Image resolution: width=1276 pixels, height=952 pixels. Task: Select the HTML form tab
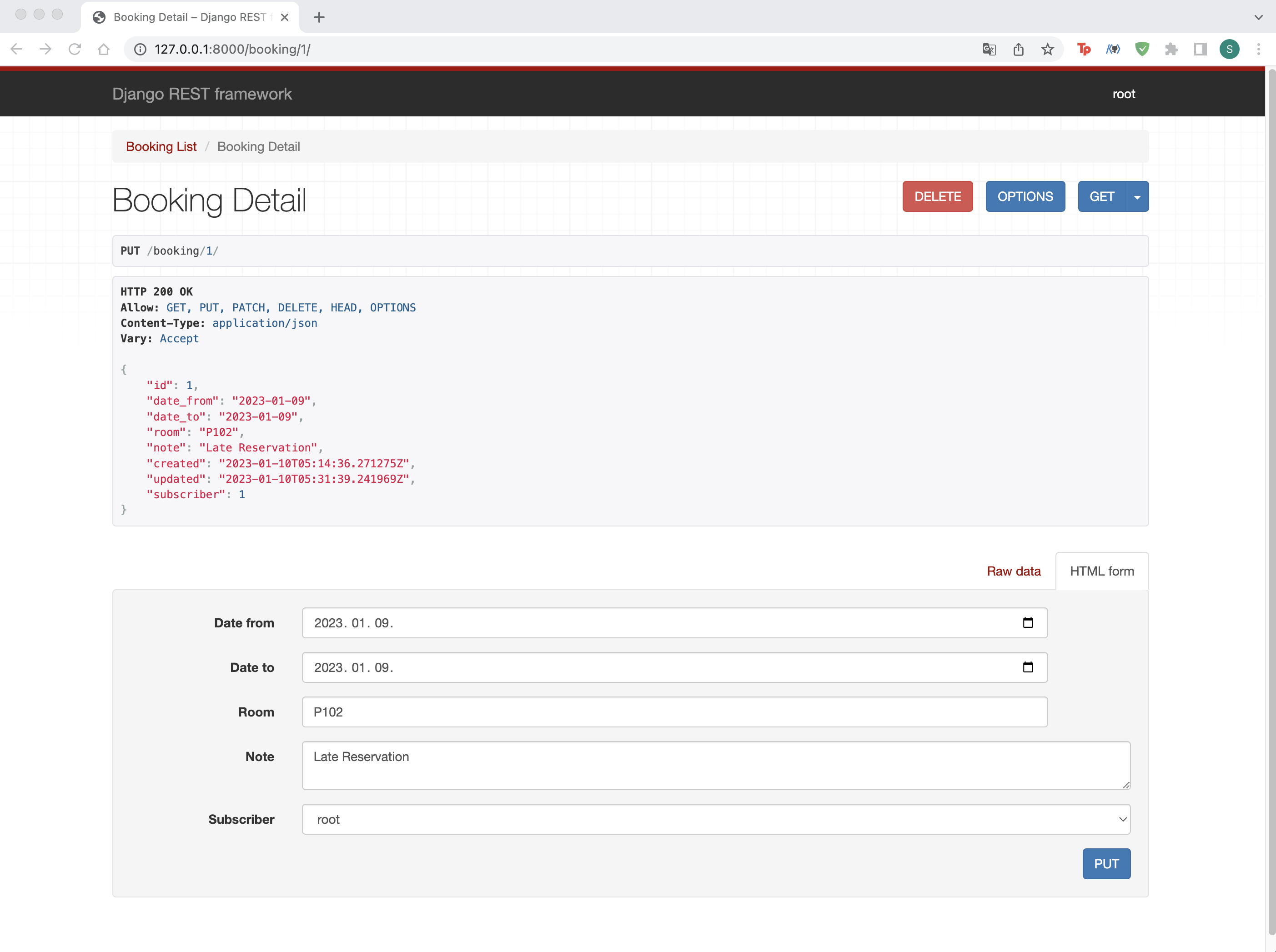point(1101,571)
